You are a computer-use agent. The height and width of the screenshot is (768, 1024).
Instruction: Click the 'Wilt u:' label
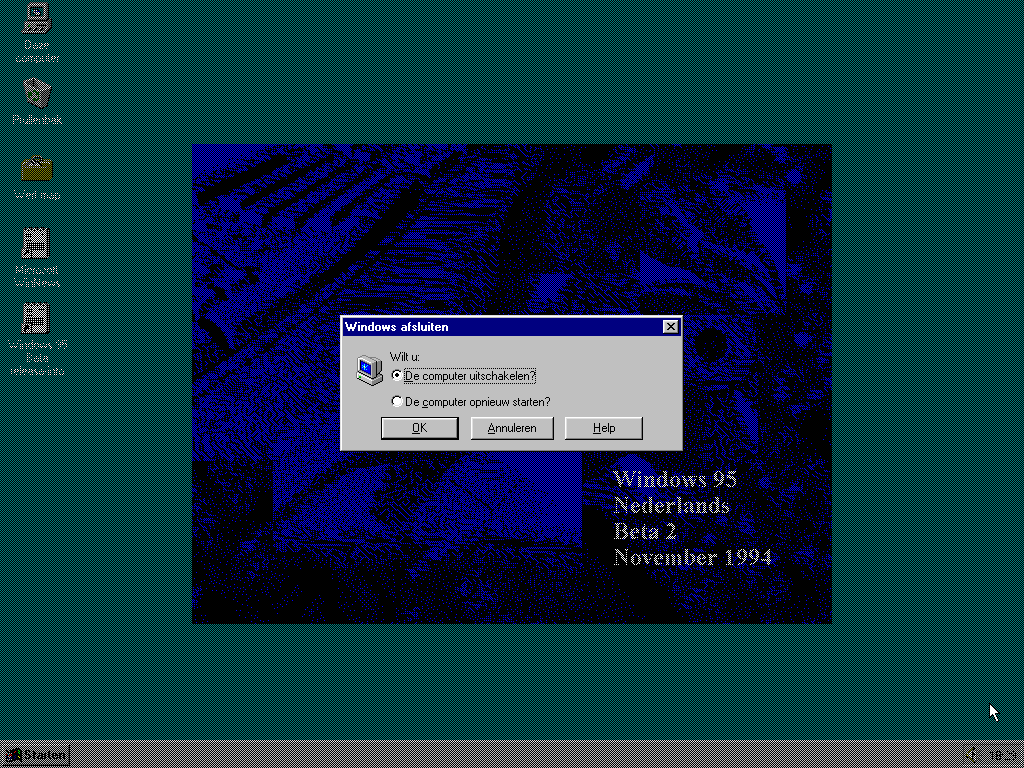coord(404,357)
